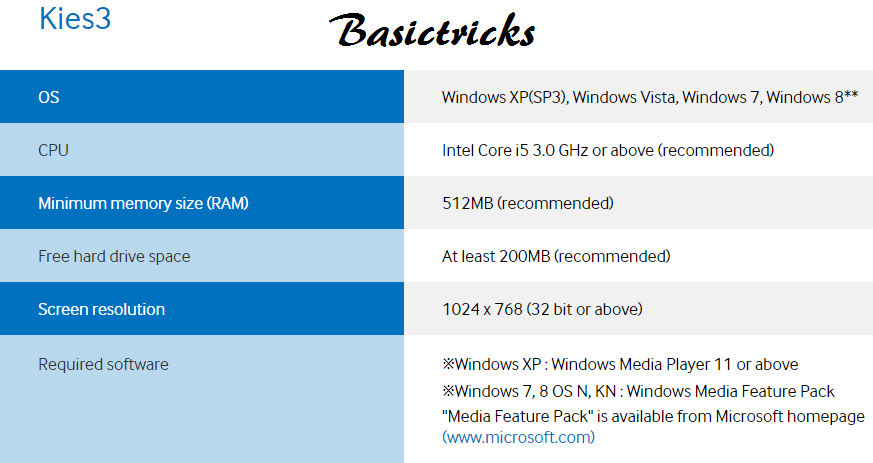The width and height of the screenshot is (873, 463).
Task: Click the Required software label
Action: pos(103,364)
